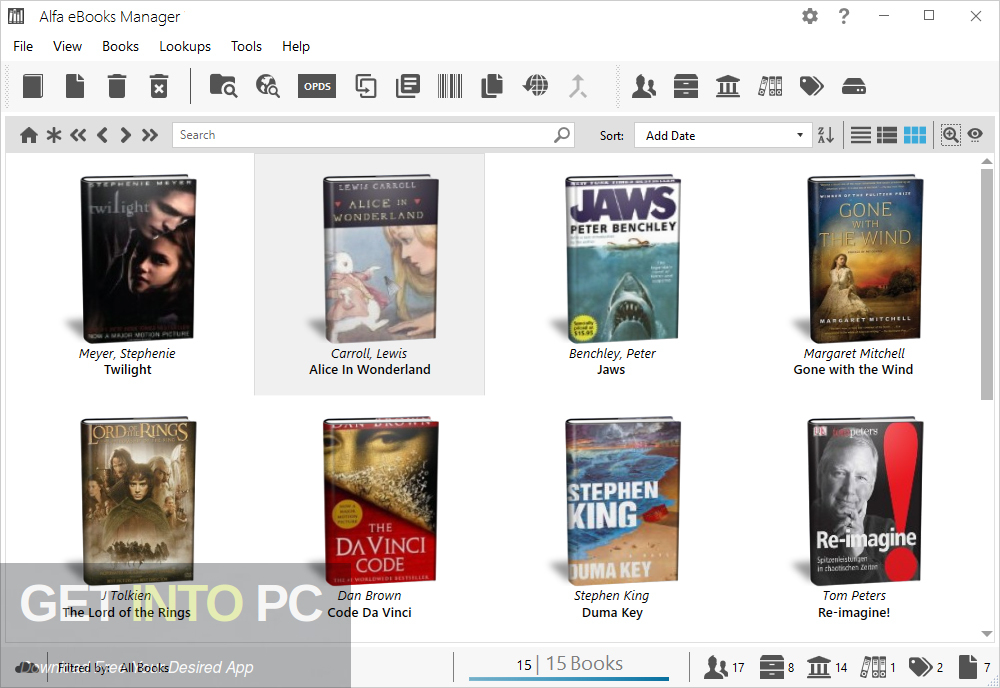1000x688 pixels.
Task: Open the Series binders icon
Action: tap(770, 86)
